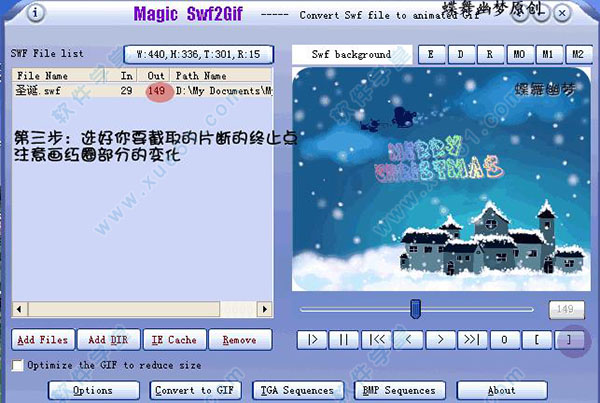Screen dimensions: 600x403
Task: Export TGA Sequences
Action: click(x=298, y=390)
